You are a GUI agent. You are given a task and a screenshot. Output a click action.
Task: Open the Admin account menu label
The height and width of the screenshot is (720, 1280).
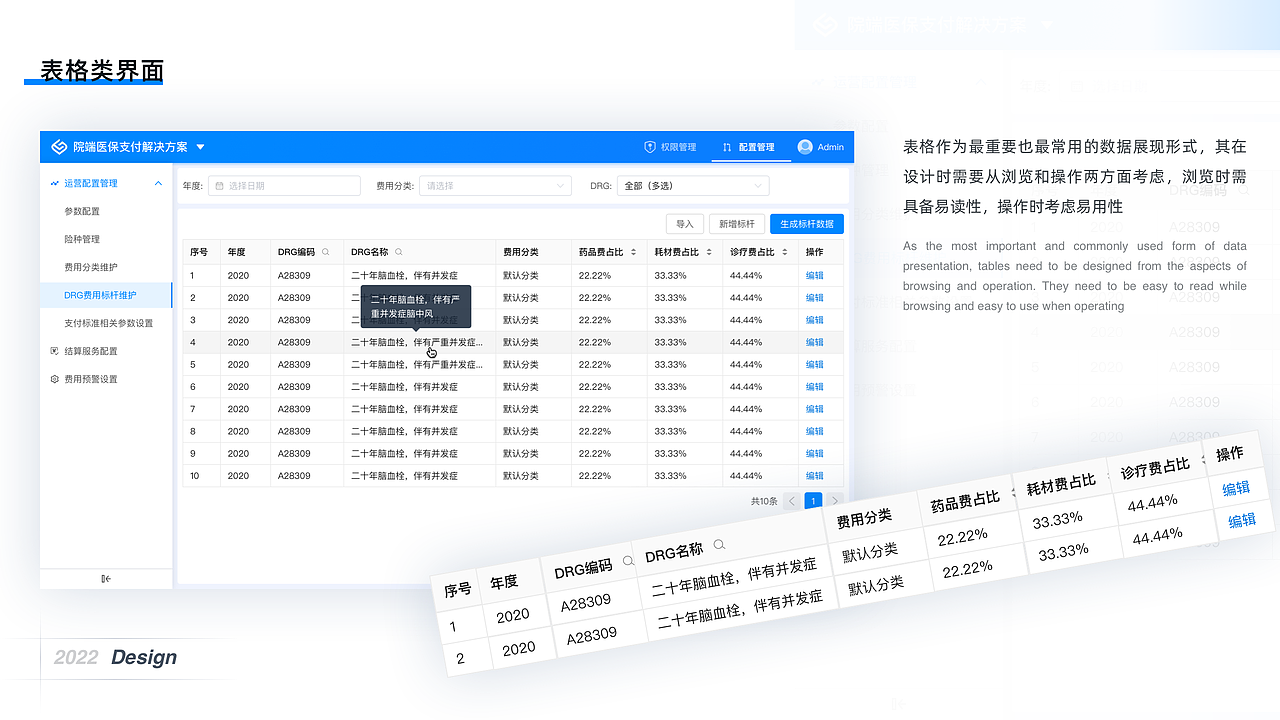[830, 147]
